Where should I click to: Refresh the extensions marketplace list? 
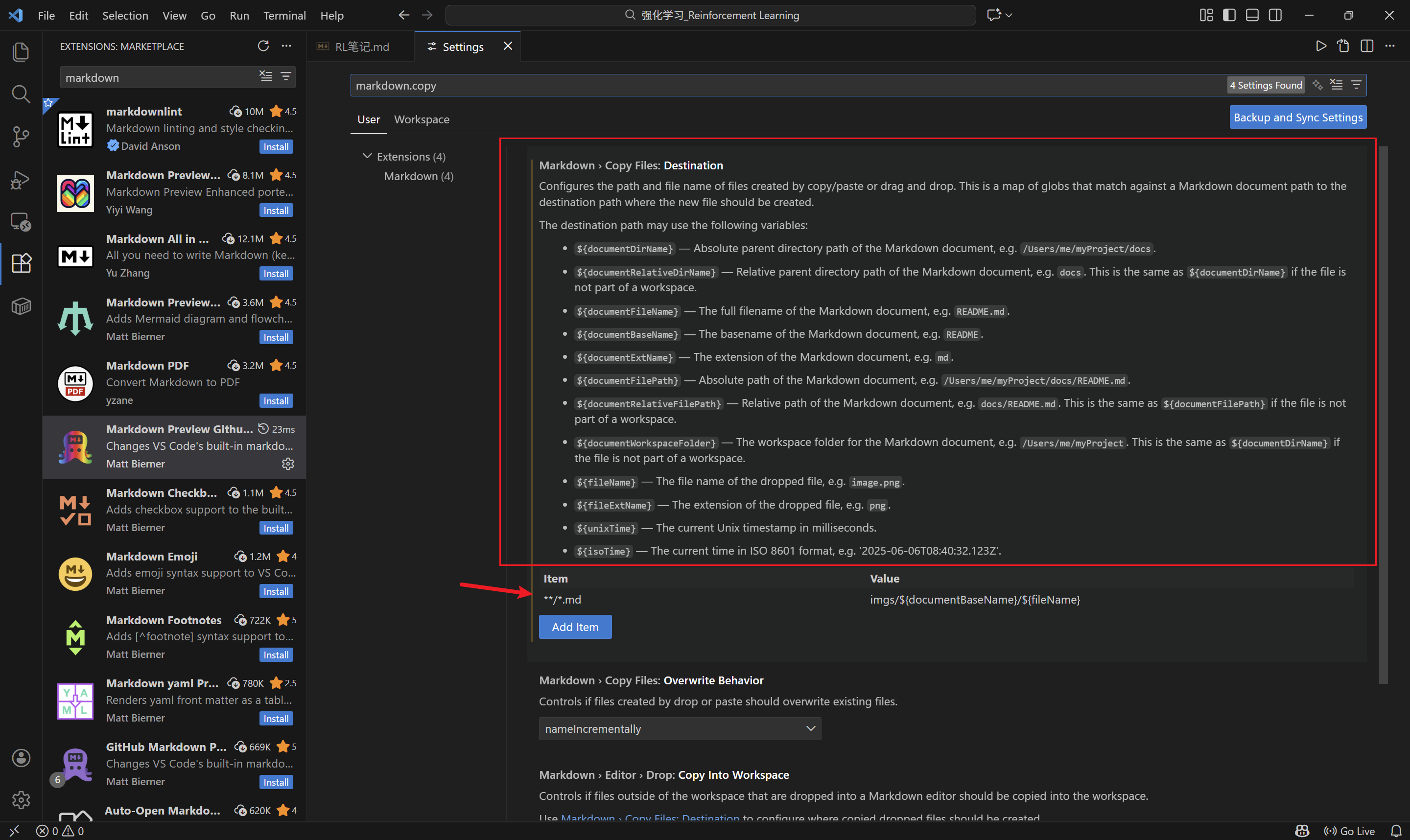point(263,46)
